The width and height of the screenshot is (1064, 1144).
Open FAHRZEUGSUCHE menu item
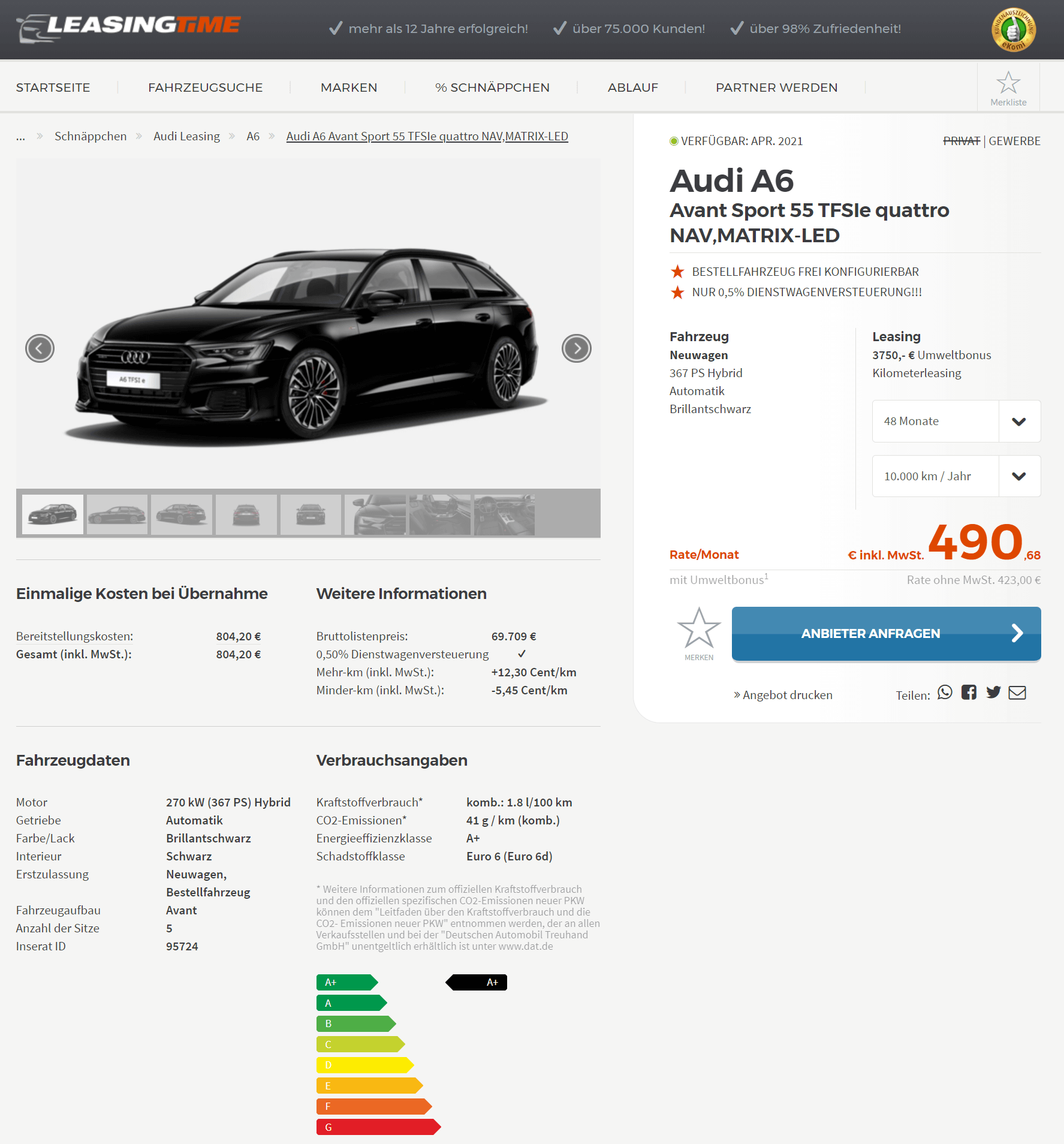205,88
